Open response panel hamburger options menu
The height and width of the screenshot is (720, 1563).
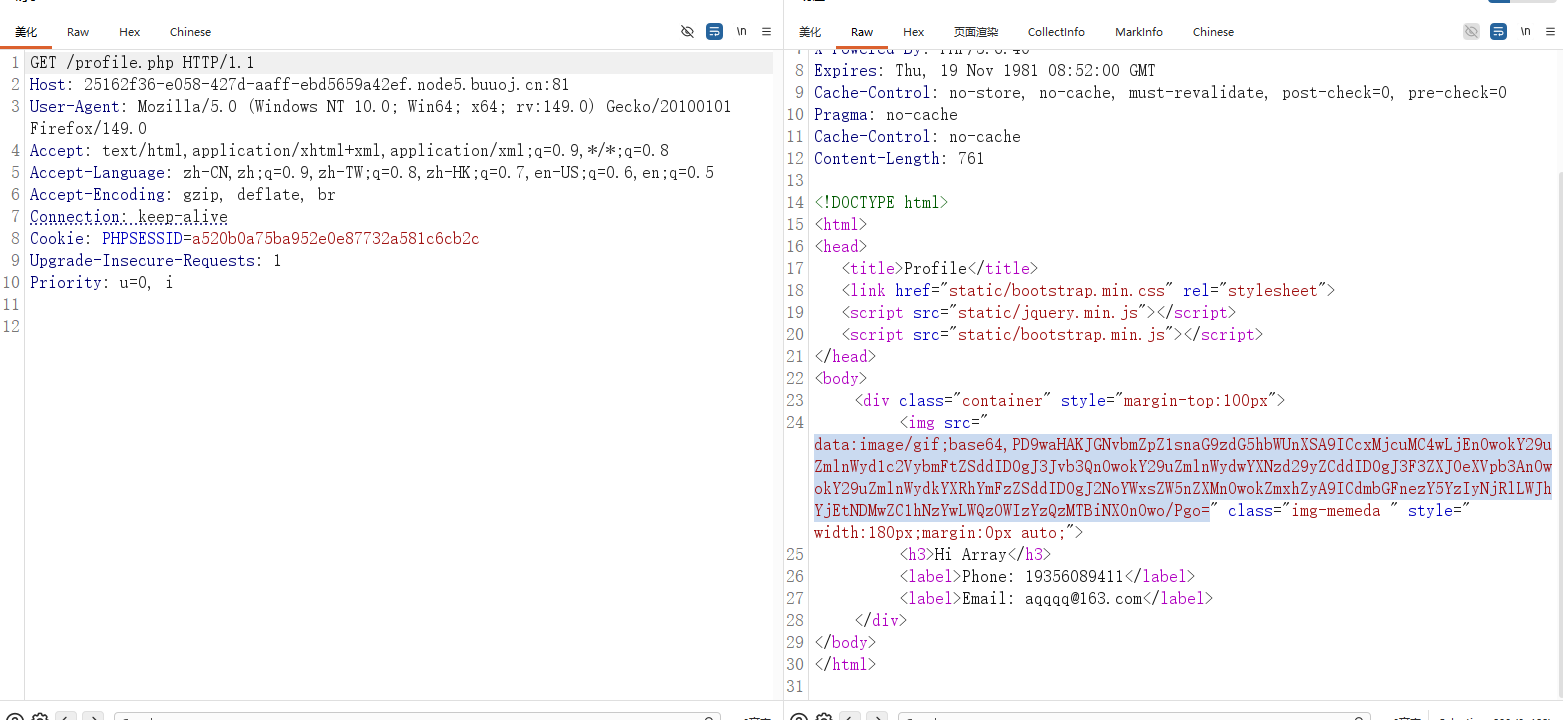coord(1550,32)
